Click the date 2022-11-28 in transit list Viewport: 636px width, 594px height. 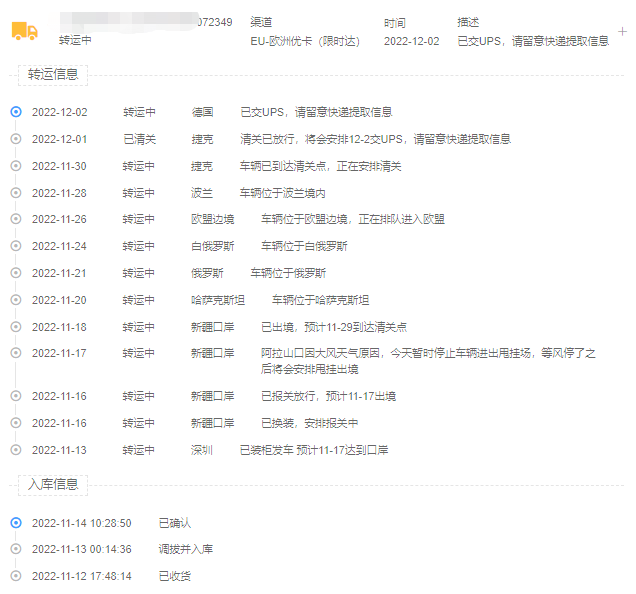pos(59,193)
